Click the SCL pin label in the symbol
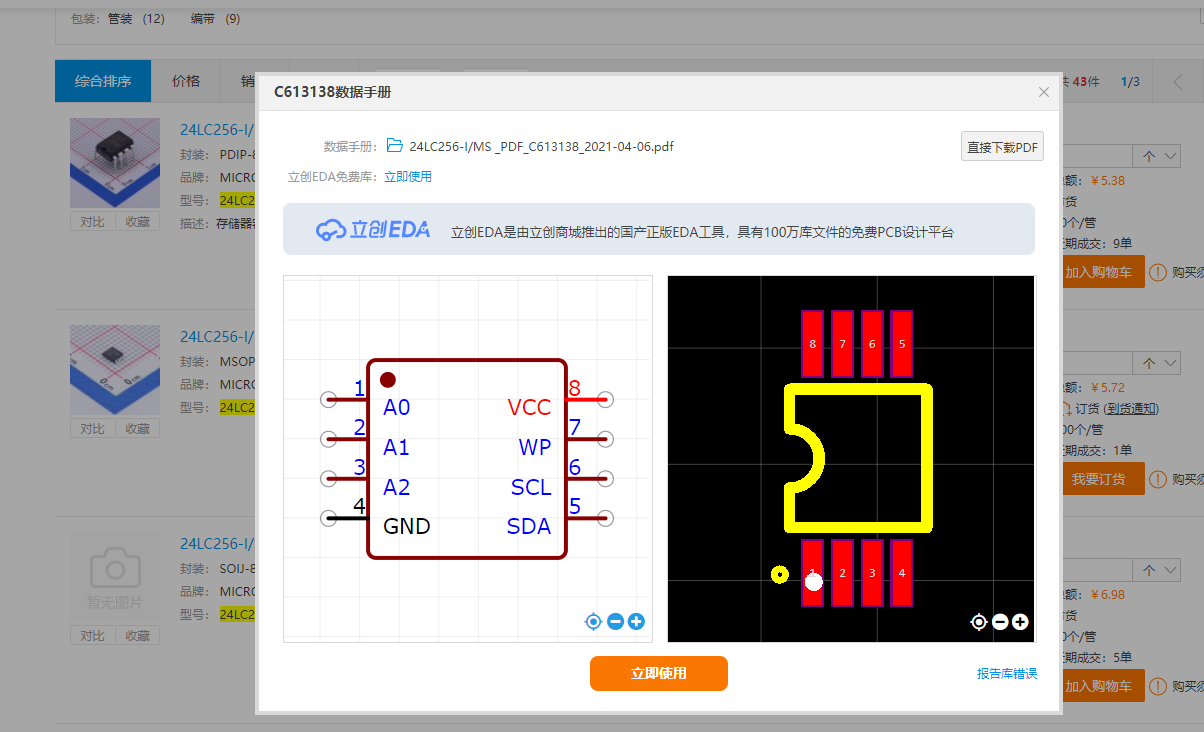The image size is (1204, 732). [531, 487]
